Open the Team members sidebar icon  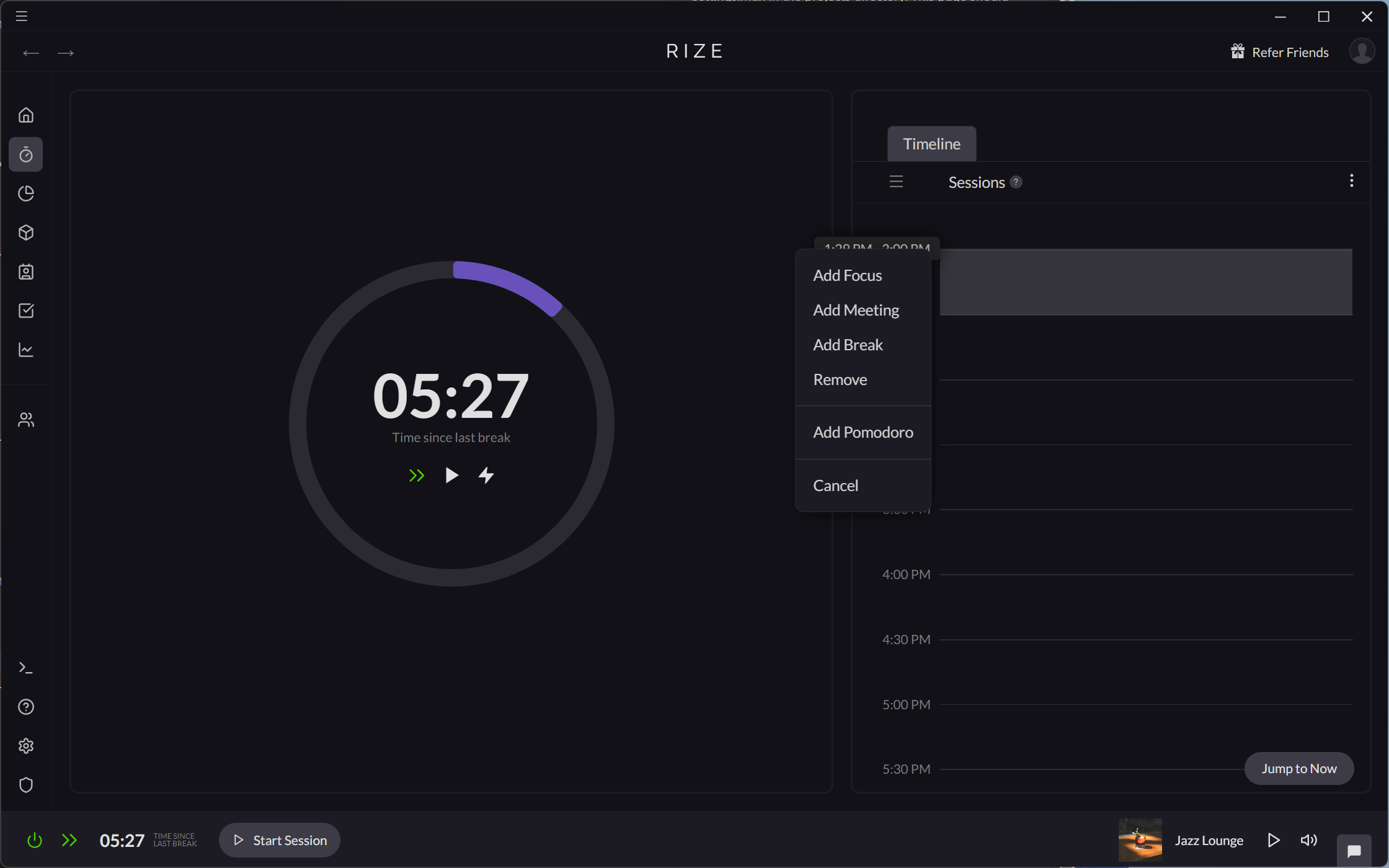[x=26, y=419]
